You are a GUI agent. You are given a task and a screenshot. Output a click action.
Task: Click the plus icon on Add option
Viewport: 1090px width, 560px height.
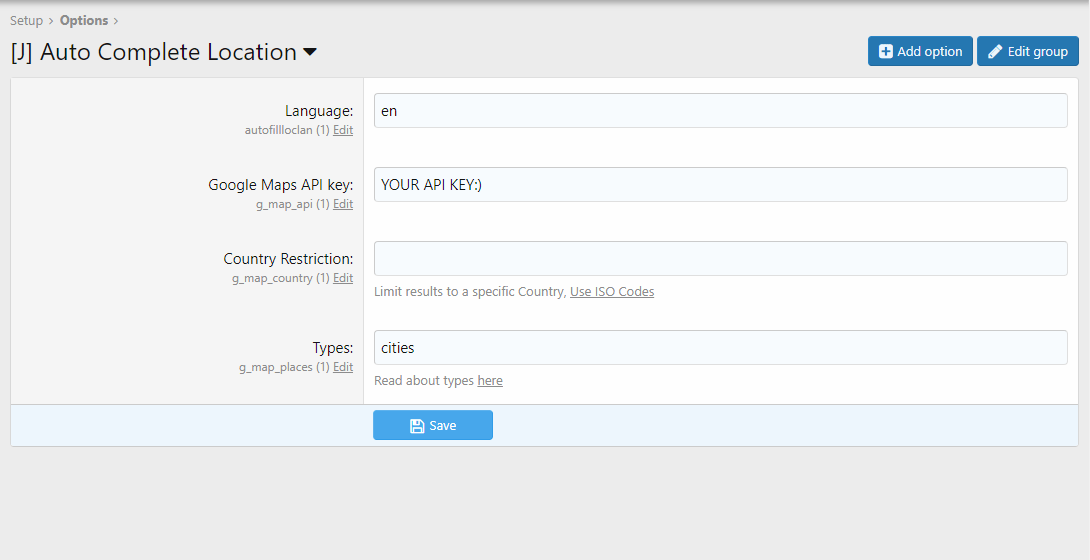coord(885,52)
